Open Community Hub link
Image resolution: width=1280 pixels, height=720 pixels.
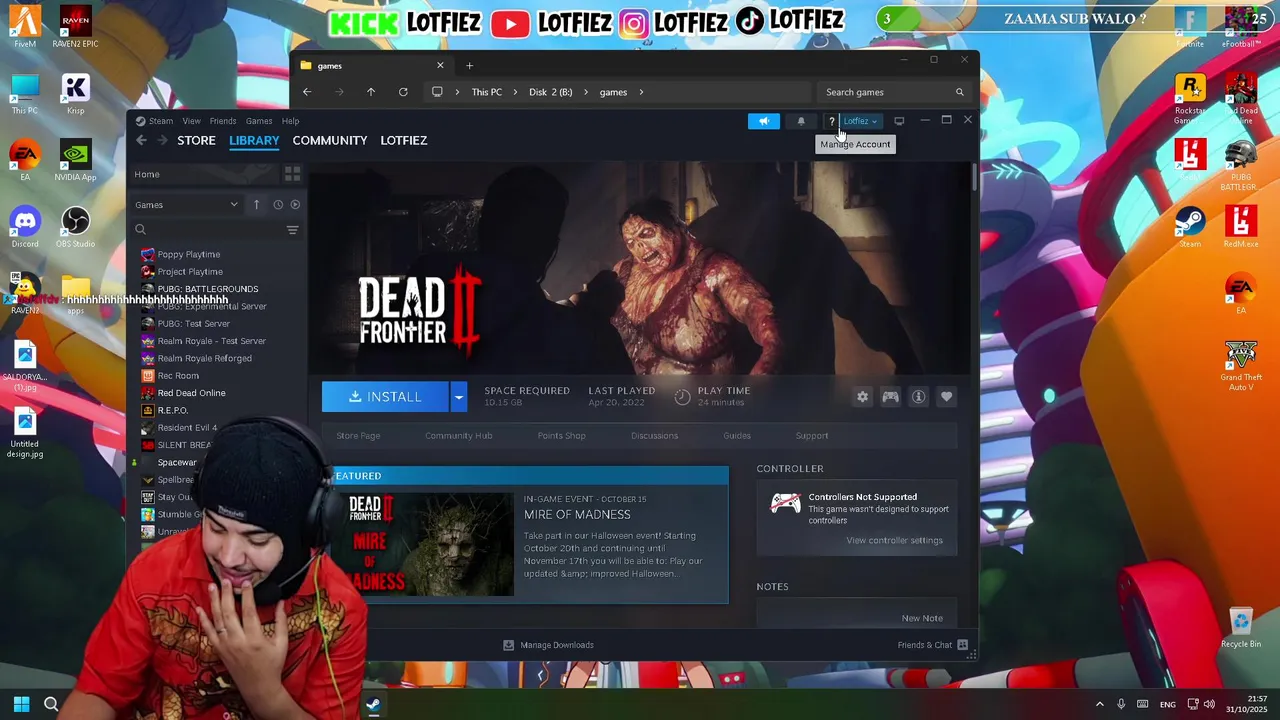(458, 436)
